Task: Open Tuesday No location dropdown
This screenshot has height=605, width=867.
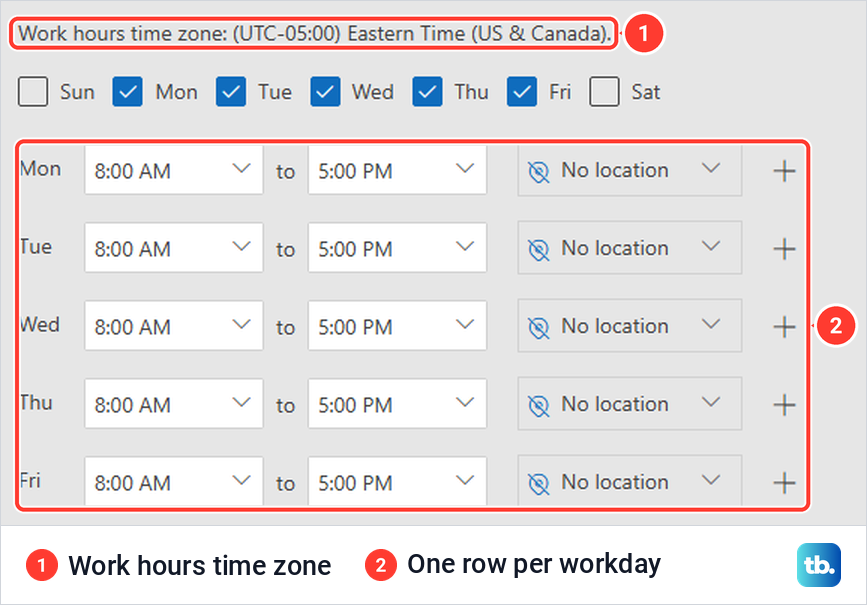Action: coord(630,248)
